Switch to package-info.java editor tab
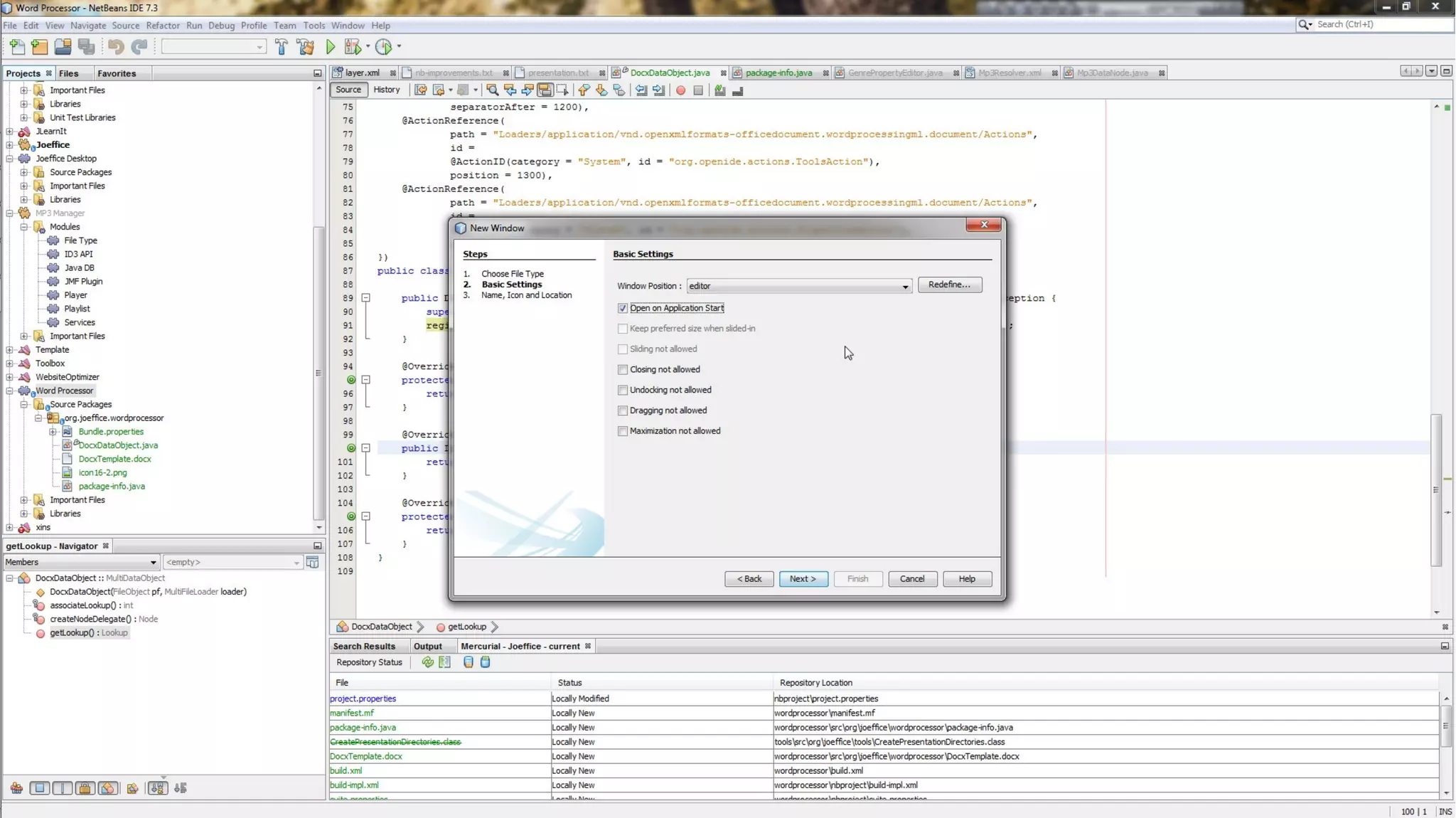Screen dimensions: 1456x818 click(x=778, y=73)
